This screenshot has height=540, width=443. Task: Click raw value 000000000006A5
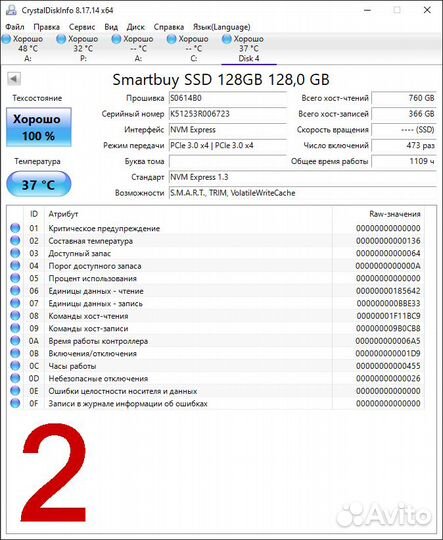click(388, 341)
